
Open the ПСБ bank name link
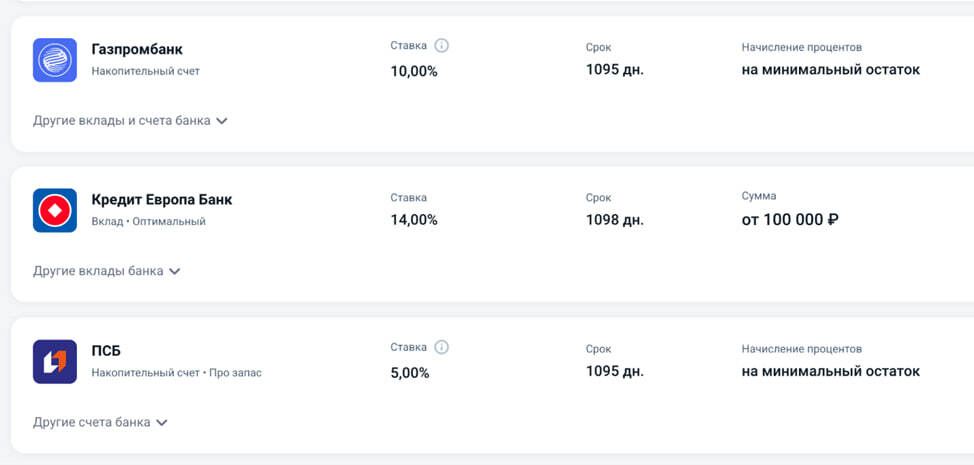coord(106,351)
